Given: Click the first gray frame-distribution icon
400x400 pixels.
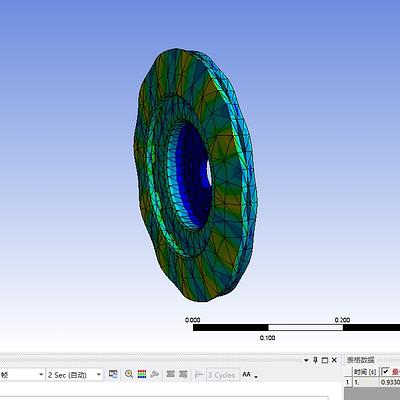Looking at the screenshot, I should click(x=171, y=374).
